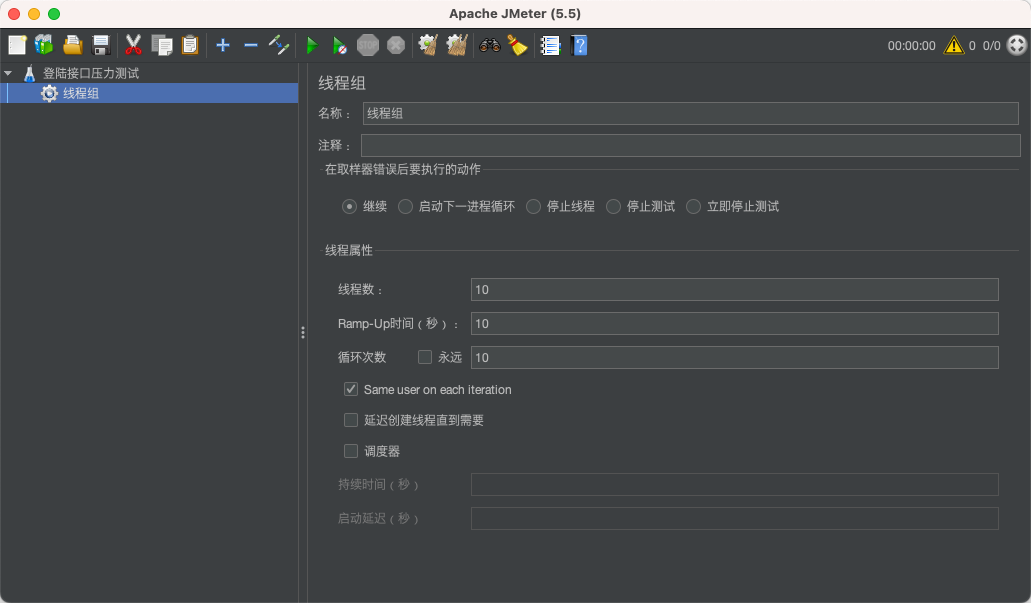Uncheck Same user on each iteration
Screen dimensions: 1031x603
point(351,389)
